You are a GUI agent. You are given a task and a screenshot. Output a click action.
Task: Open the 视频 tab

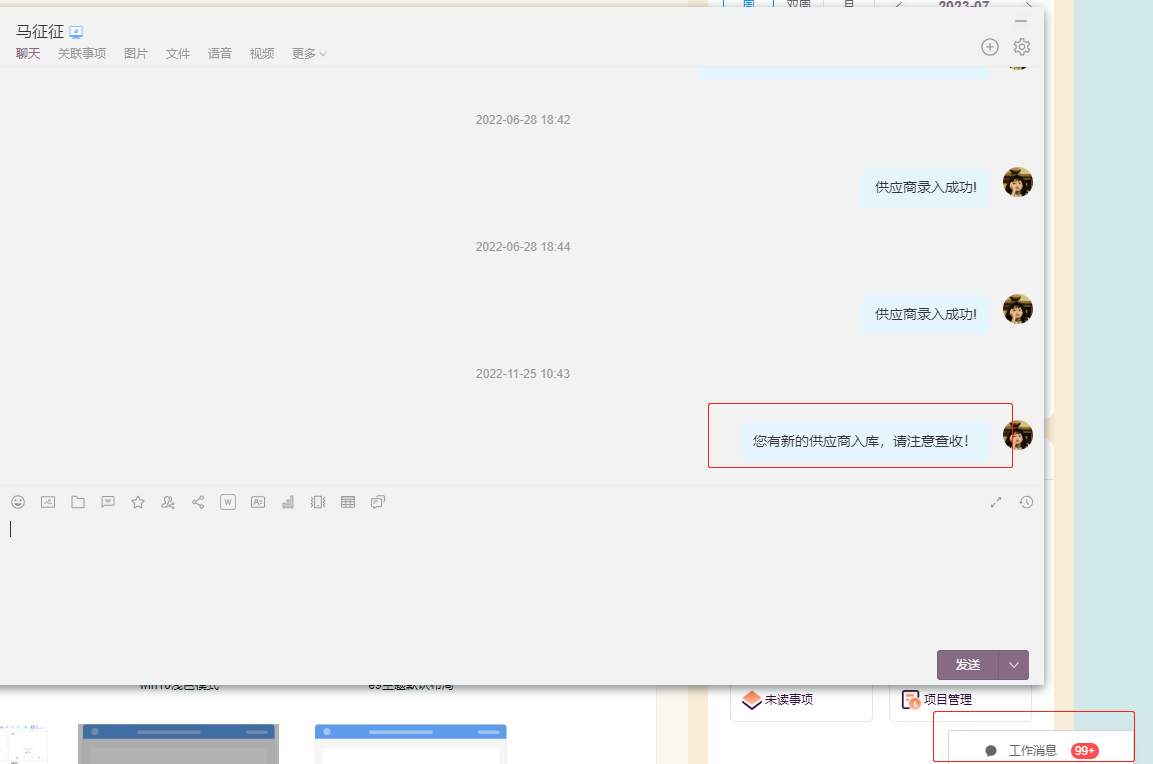point(262,54)
